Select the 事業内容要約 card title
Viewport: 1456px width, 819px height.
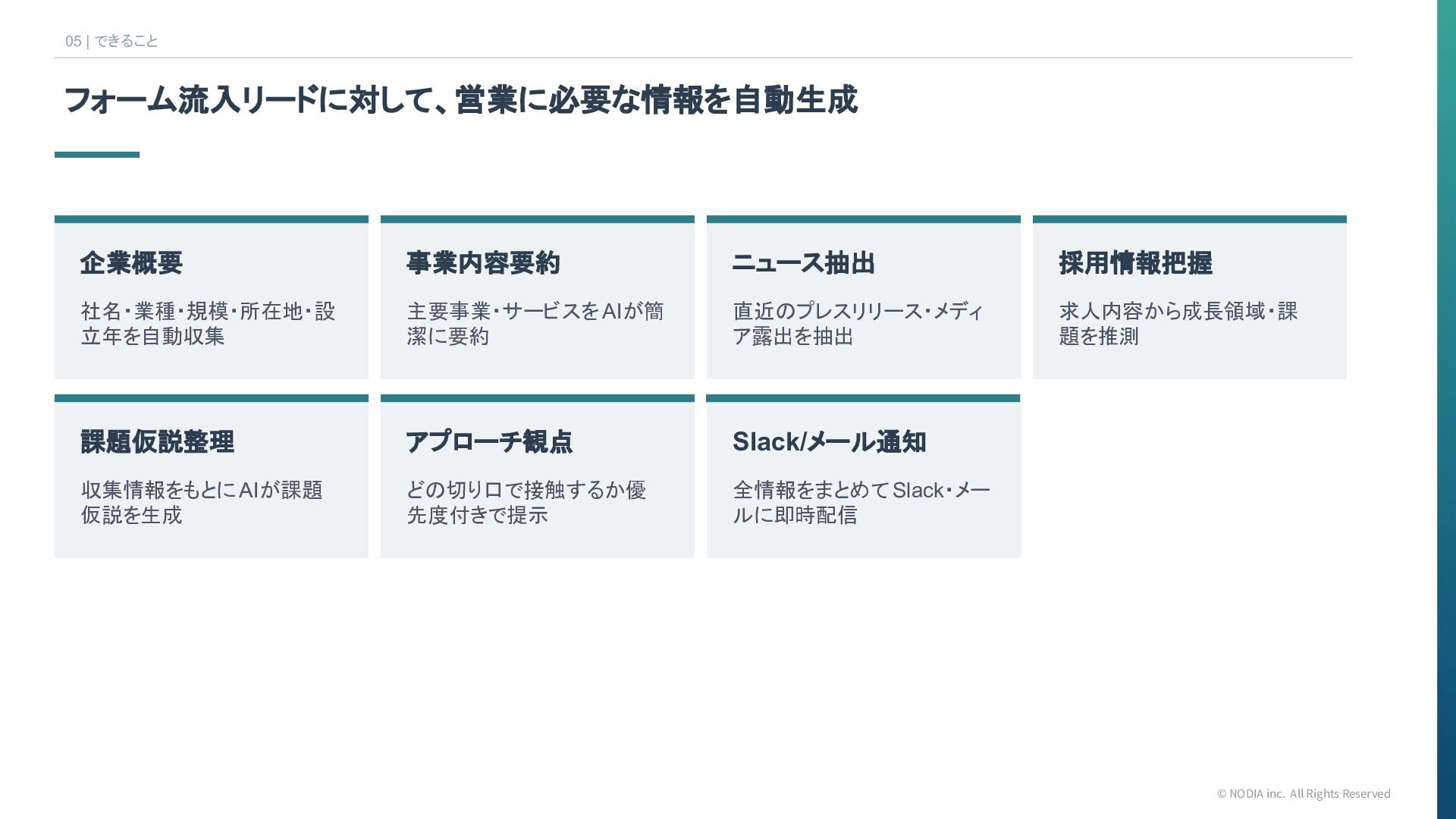pyautogui.click(x=483, y=263)
